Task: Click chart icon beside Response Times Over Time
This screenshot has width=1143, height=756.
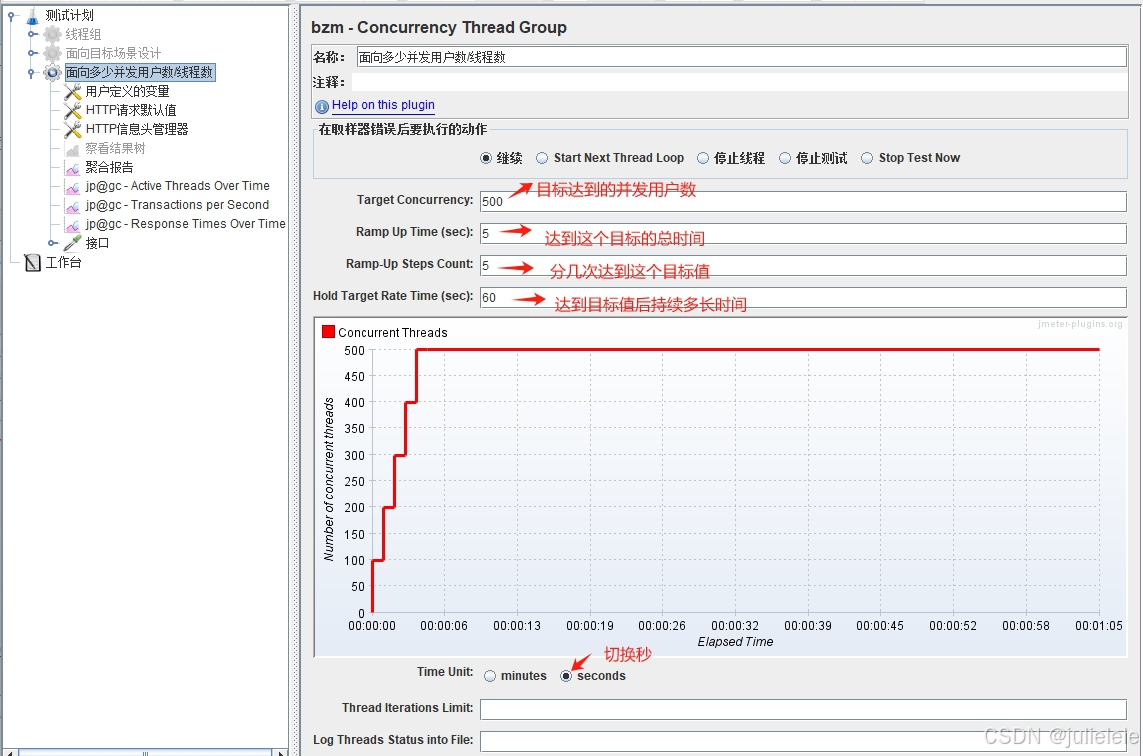Action: point(72,225)
